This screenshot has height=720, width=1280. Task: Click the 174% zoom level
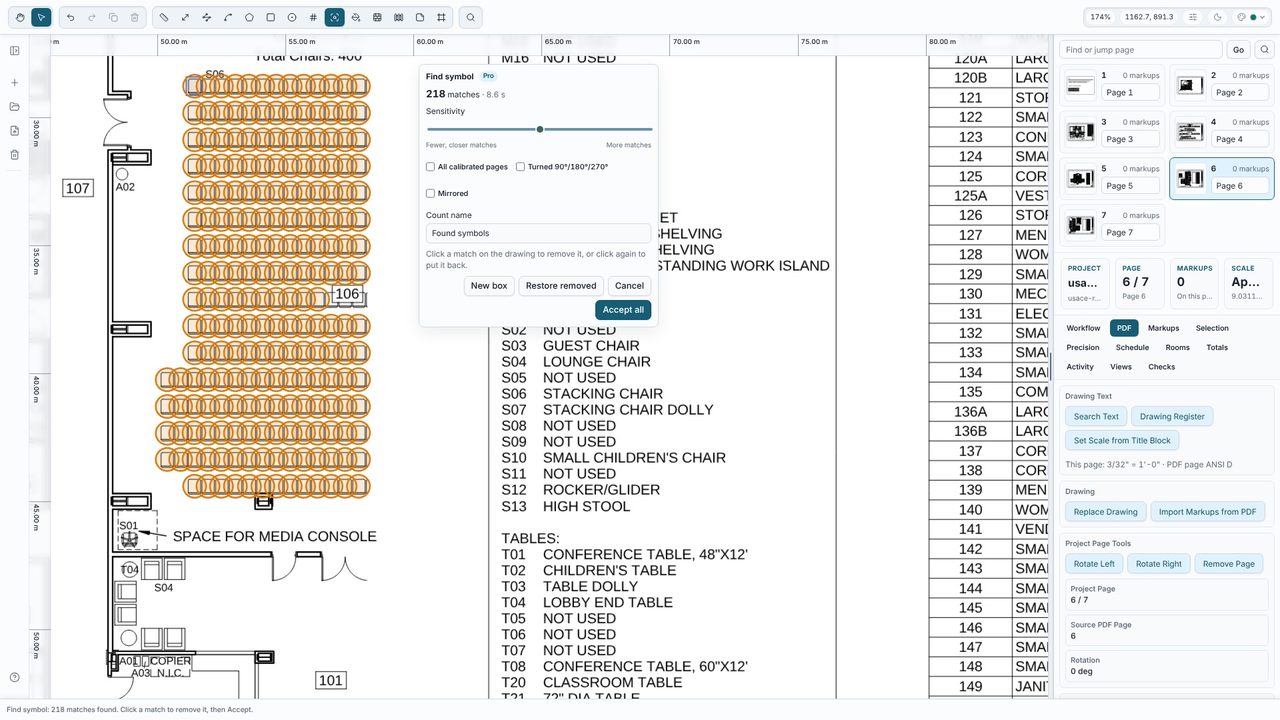click(x=1100, y=17)
